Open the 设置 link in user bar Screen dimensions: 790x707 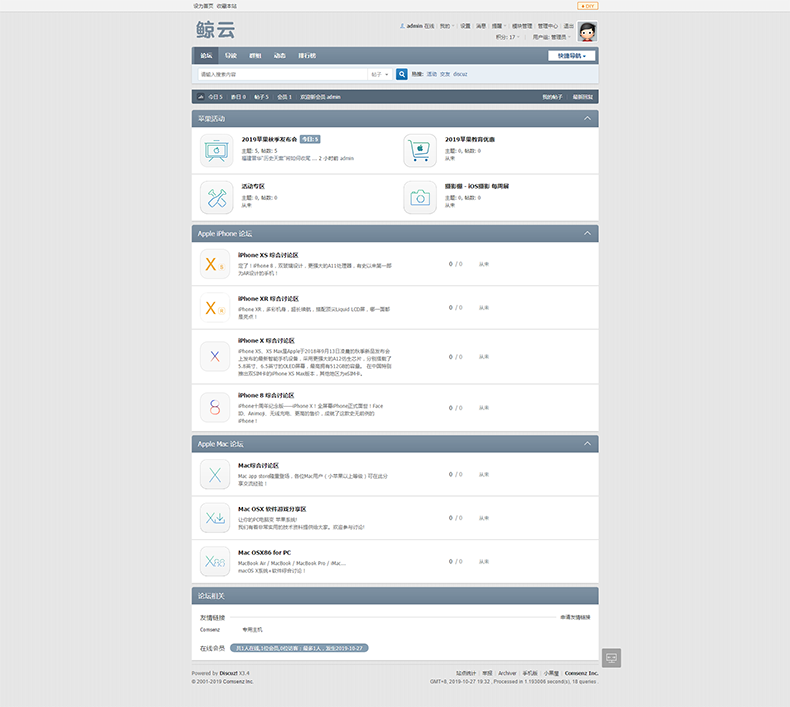click(x=465, y=26)
